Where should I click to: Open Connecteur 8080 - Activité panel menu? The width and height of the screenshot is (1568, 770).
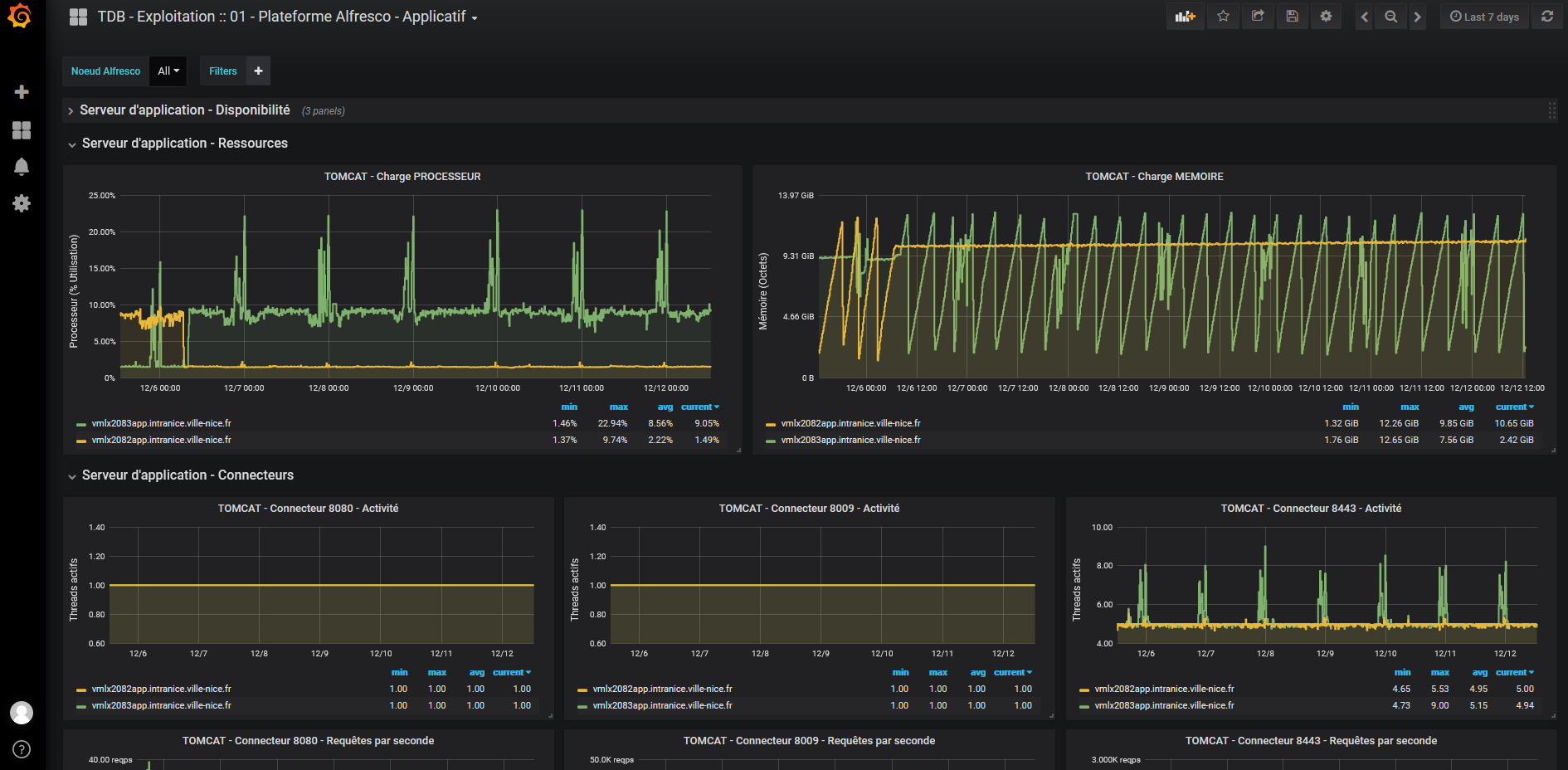coord(308,509)
